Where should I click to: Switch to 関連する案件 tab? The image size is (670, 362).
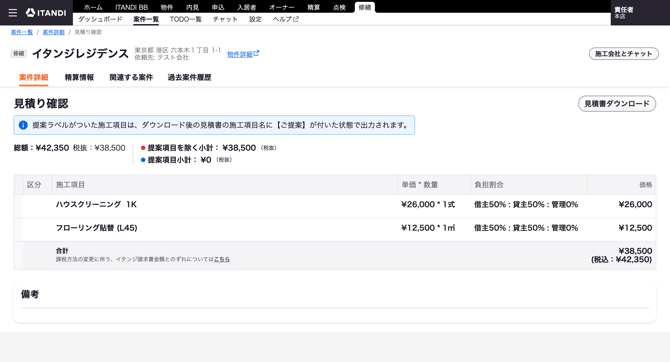click(131, 77)
